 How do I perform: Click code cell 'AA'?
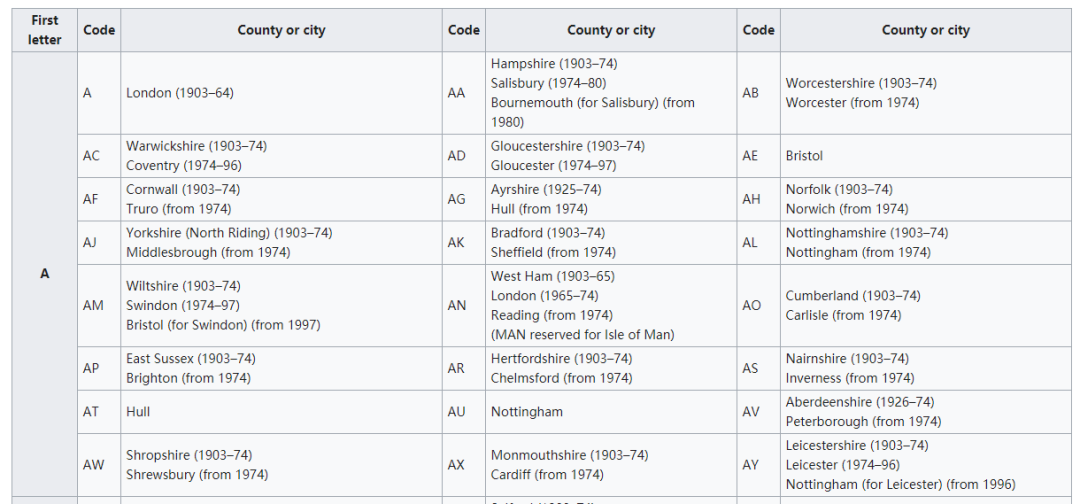point(464,93)
